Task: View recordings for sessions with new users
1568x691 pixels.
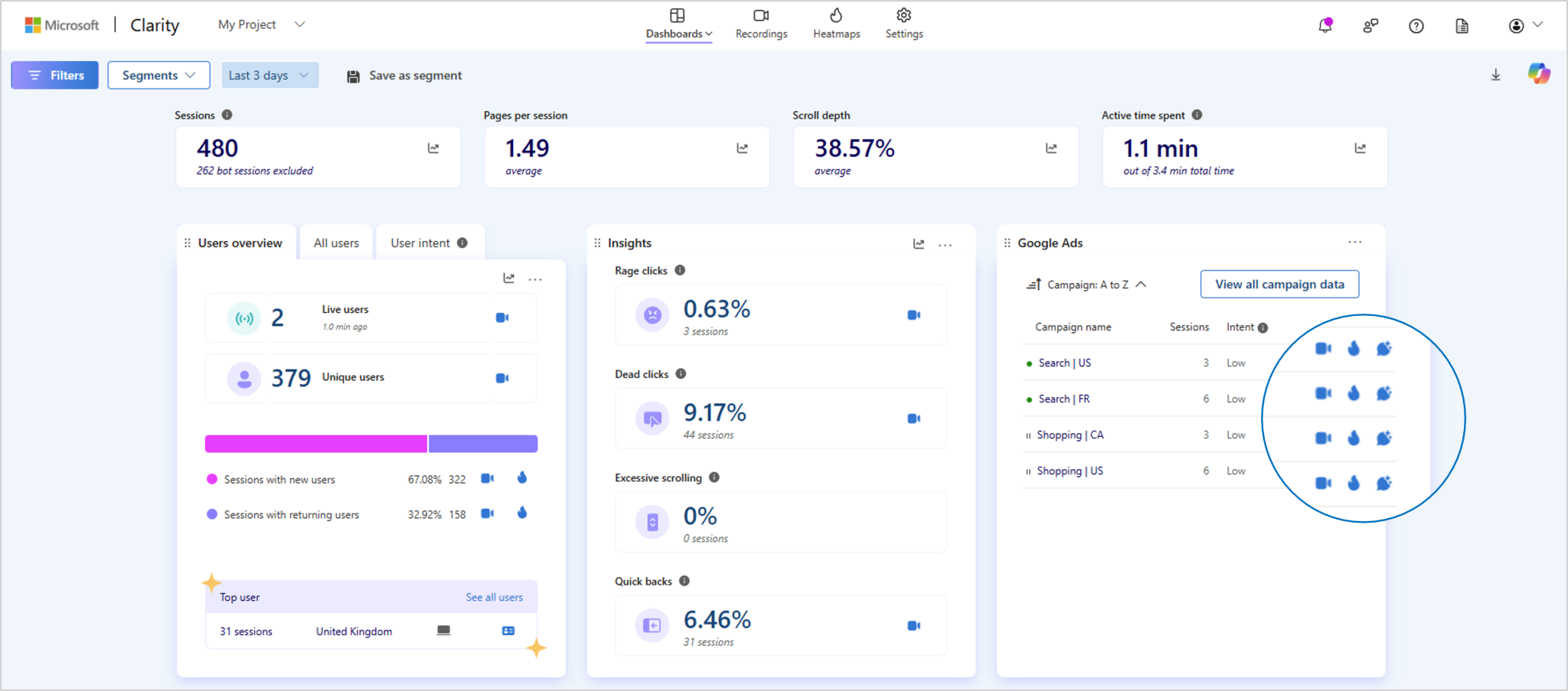Action: click(487, 478)
